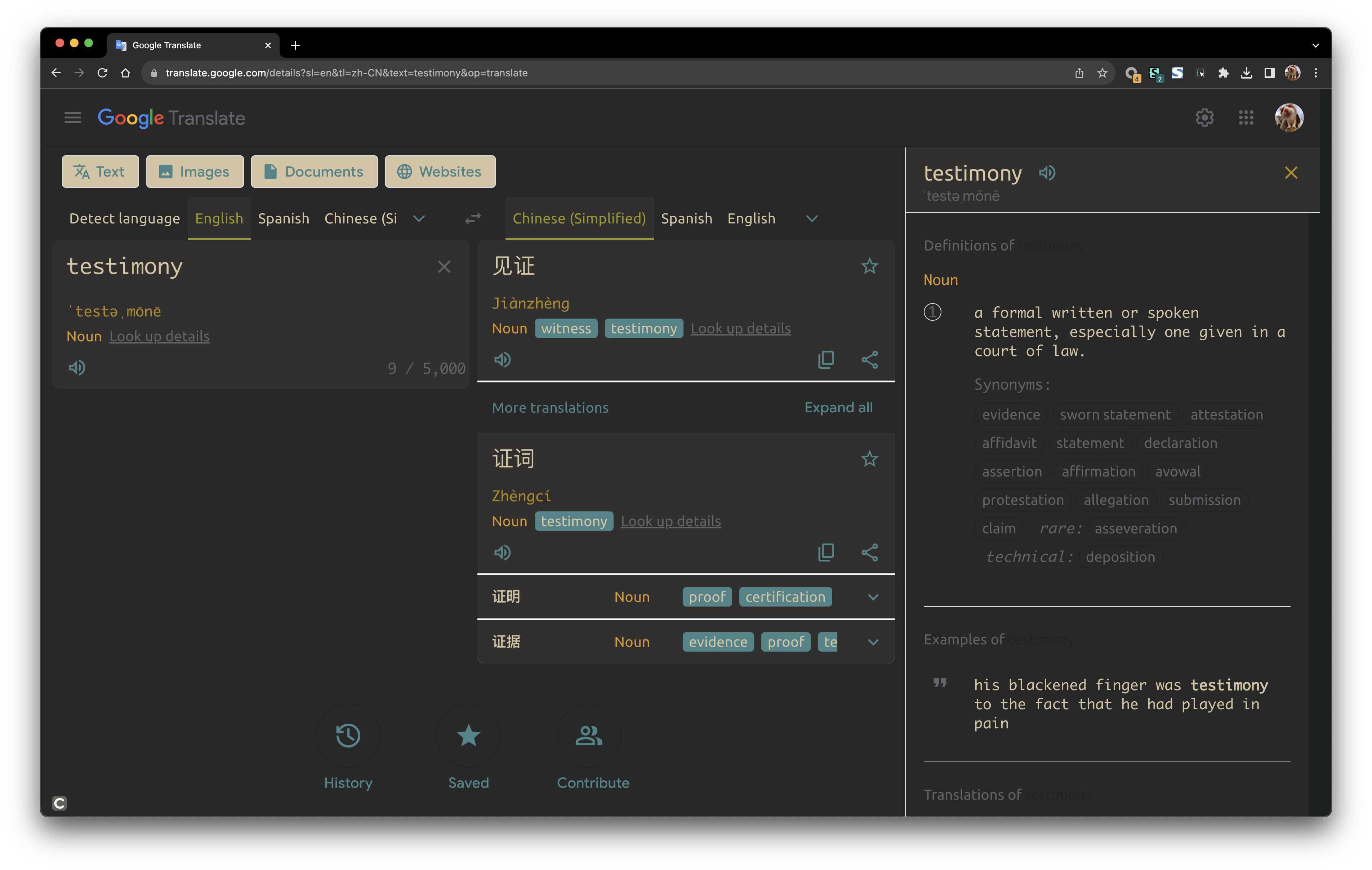Copy the 见证 translation

tap(825, 359)
